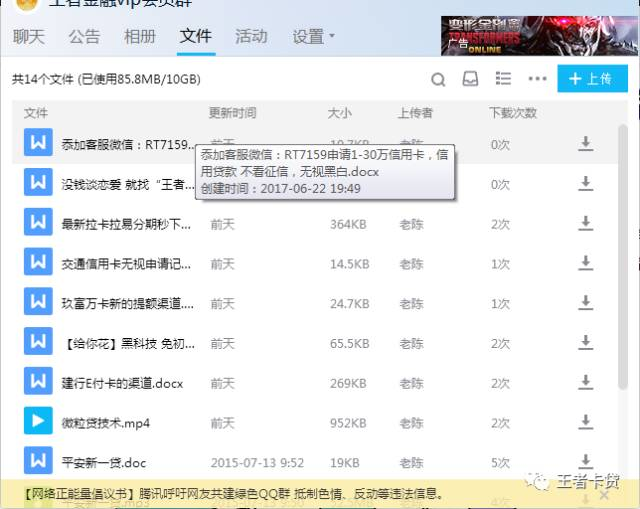Expand the 设置 settings dropdown
640x509 pixels.
(313, 37)
